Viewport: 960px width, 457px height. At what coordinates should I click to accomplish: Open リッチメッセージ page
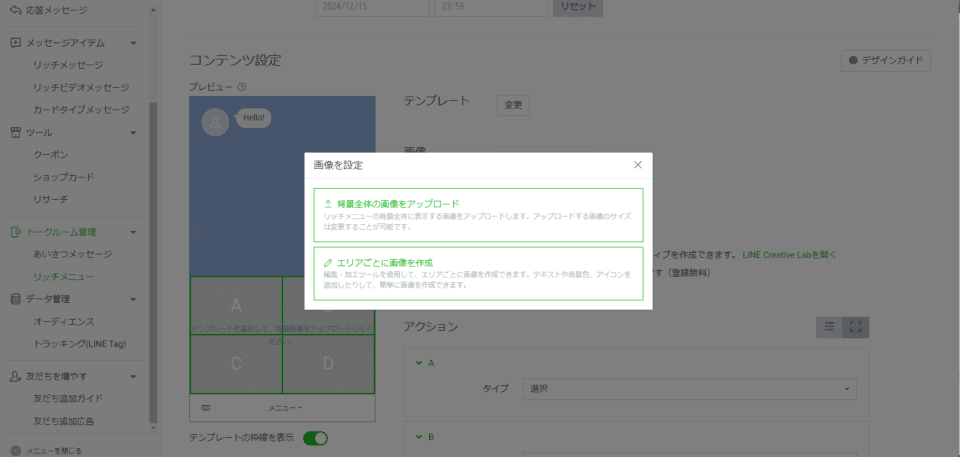pyautogui.click(x=68, y=65)
